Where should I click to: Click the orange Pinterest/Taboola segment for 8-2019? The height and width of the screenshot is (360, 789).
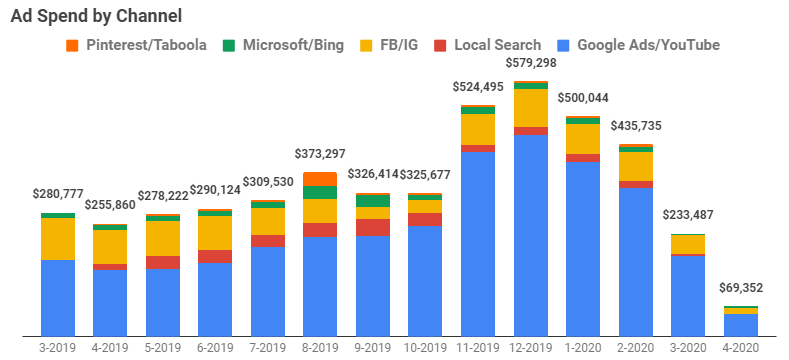pyautogui.click(x=320, y=179)
